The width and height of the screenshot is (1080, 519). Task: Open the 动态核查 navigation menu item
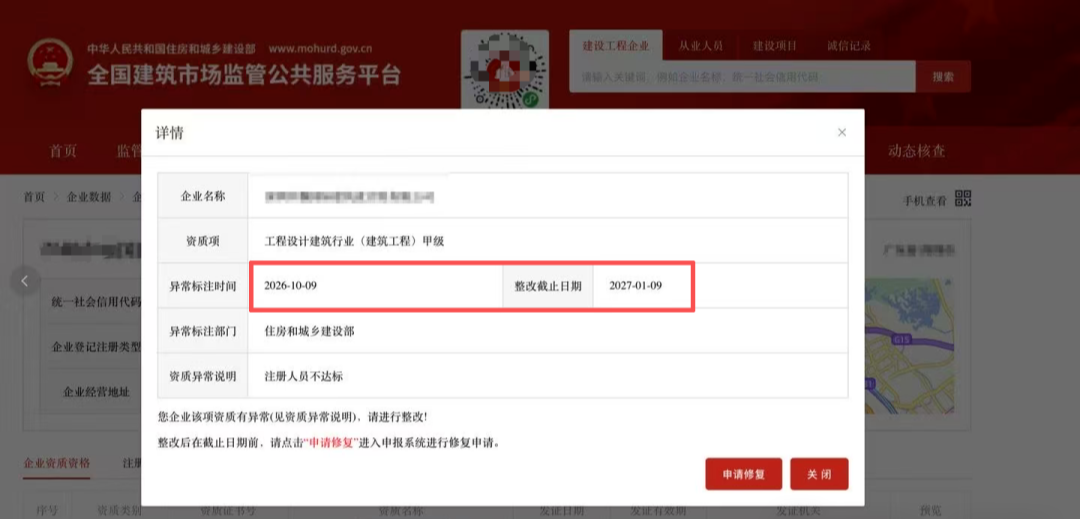(916, 151)
